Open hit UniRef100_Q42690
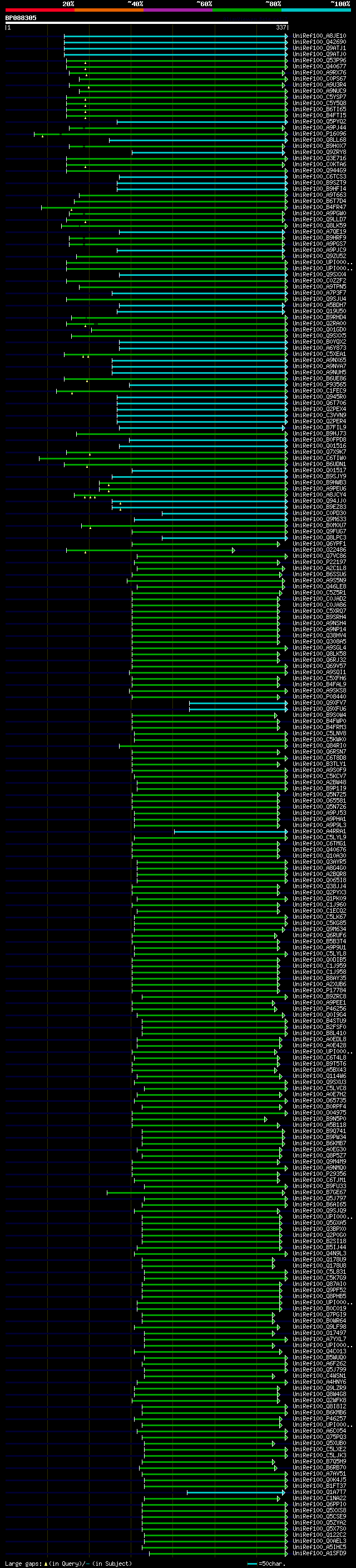The width and height of the screenshot is (356, 1568). pos(319,42)
